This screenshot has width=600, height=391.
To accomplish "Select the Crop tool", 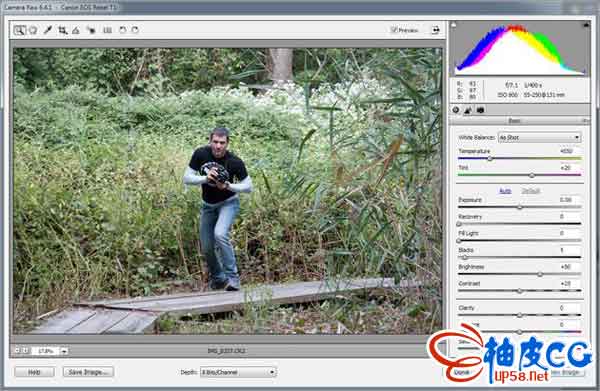I will coord(62,30).
